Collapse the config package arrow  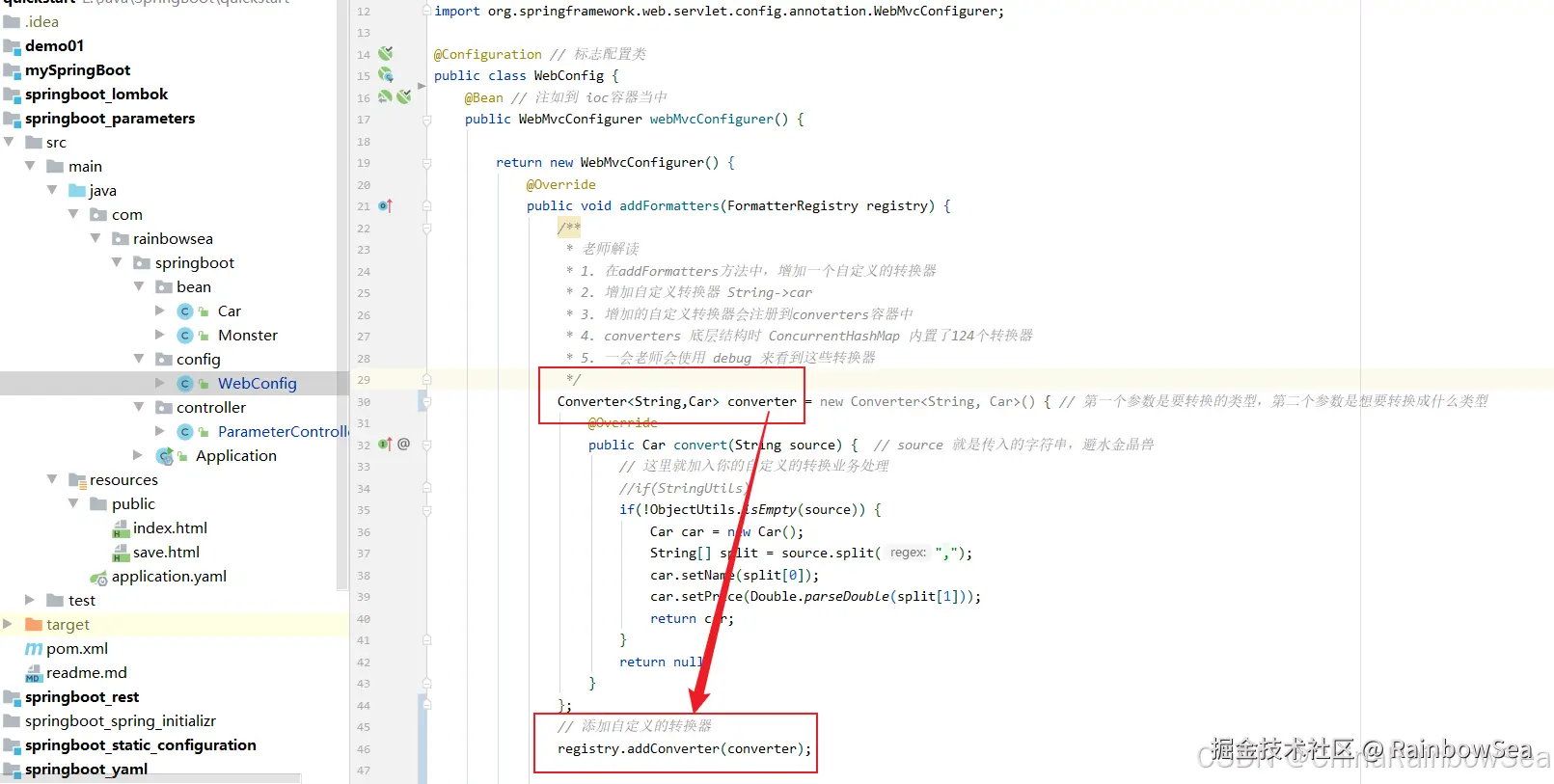pyautogui.click(x=139, y=359)
